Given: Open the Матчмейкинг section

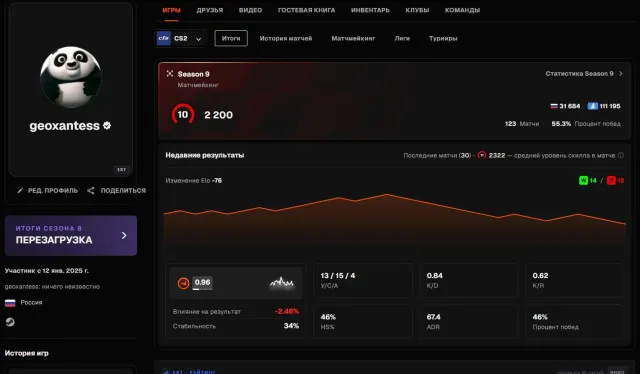Looking at the screenshot, I should tap(353, 38).
